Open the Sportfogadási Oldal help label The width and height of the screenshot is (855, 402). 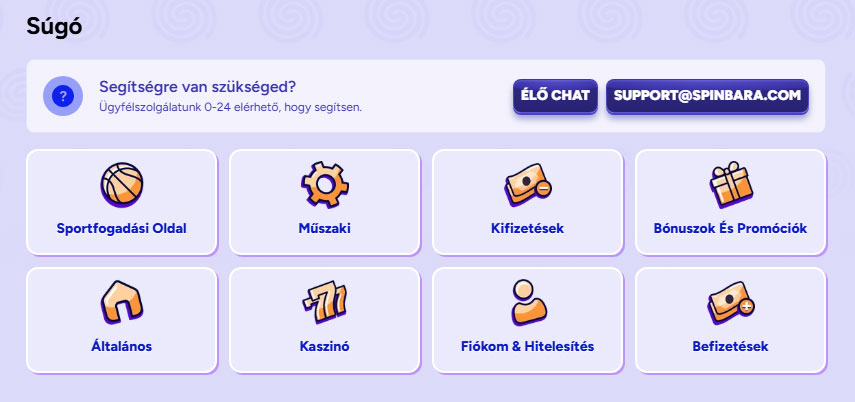(x=122, y=228)
